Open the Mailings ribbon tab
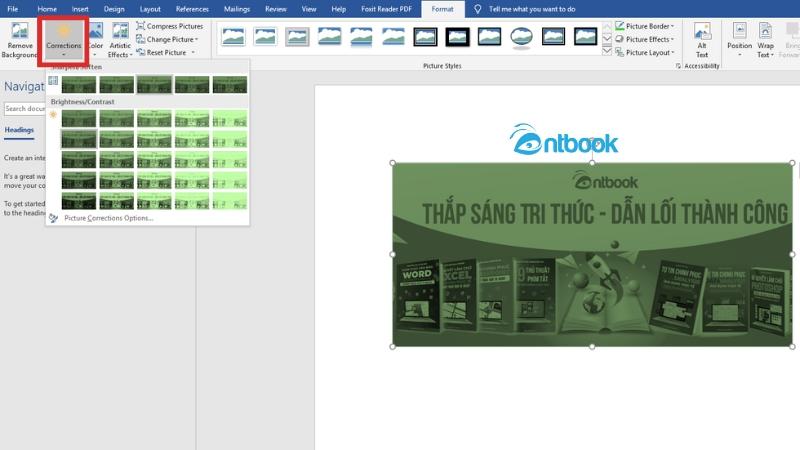The height and width of the screenshot is (450, 800). tap(237, 9)
